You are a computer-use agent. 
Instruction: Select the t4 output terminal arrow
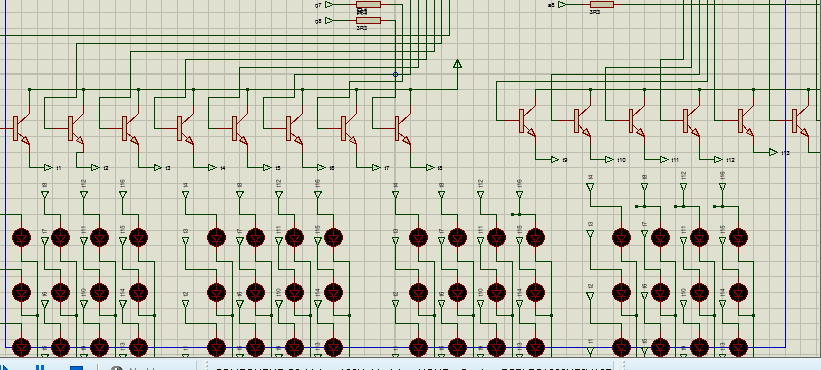coord(212,167)
